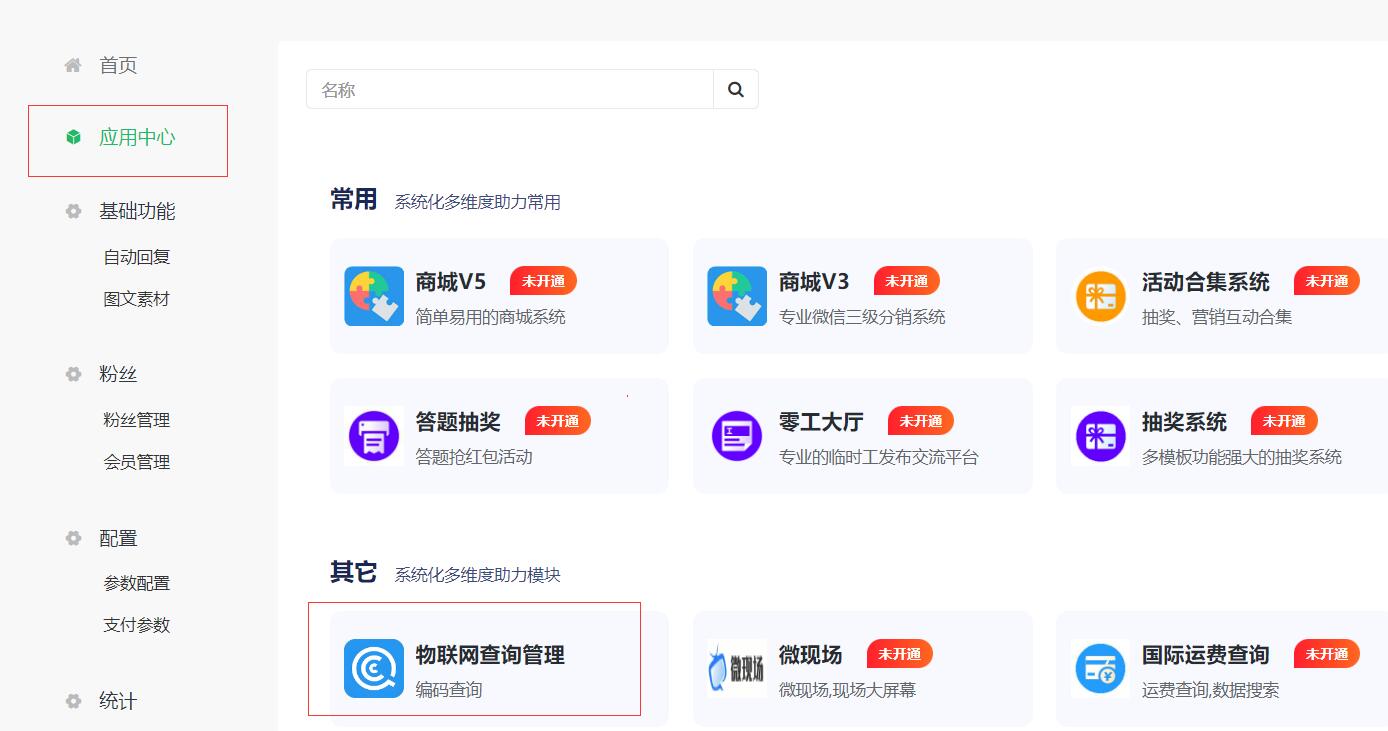
Task: Open 自动回复 in the sidebar
Action: coord(137,257)
